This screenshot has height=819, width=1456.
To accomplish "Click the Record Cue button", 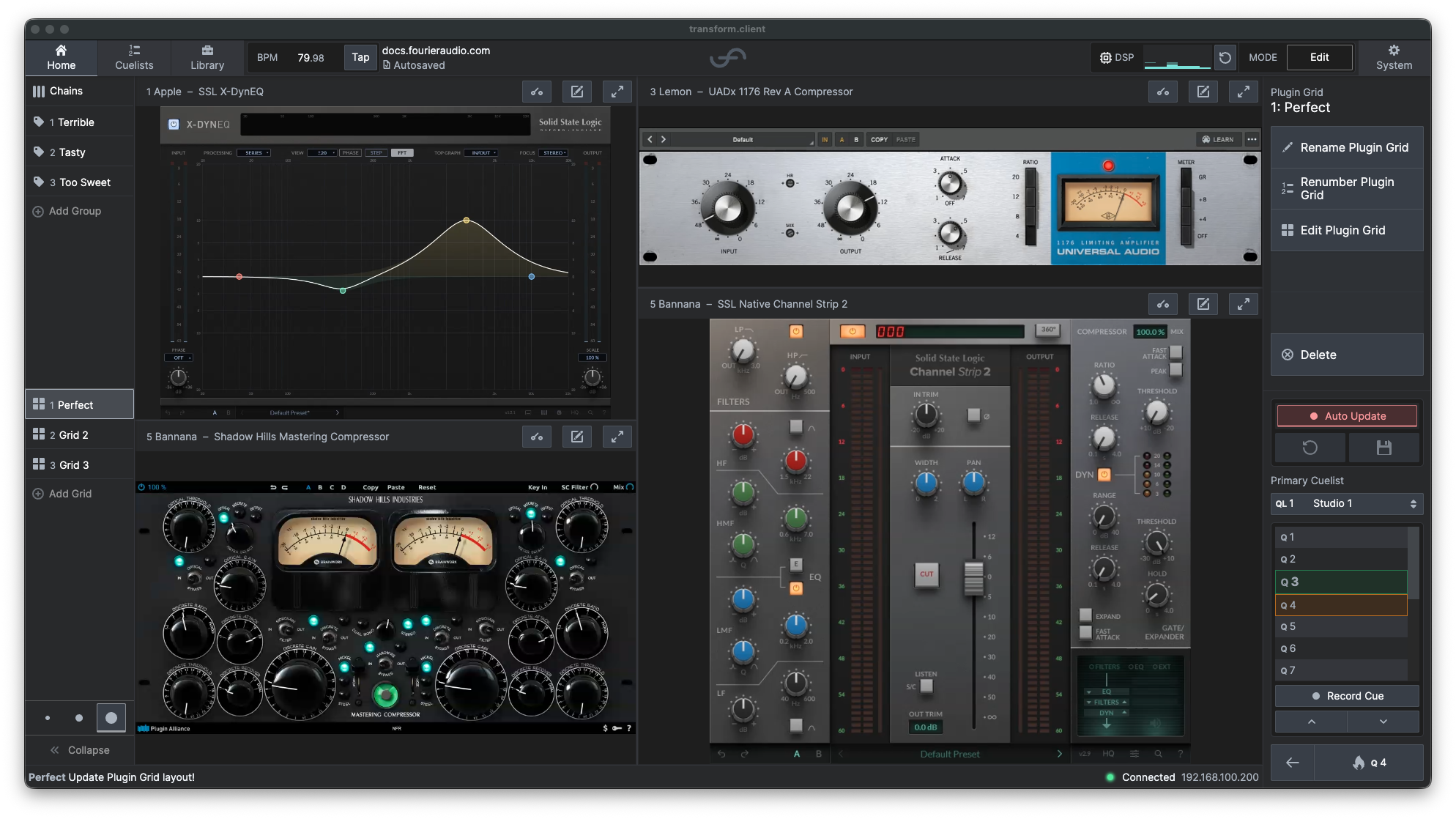I will click(1347, 696).
